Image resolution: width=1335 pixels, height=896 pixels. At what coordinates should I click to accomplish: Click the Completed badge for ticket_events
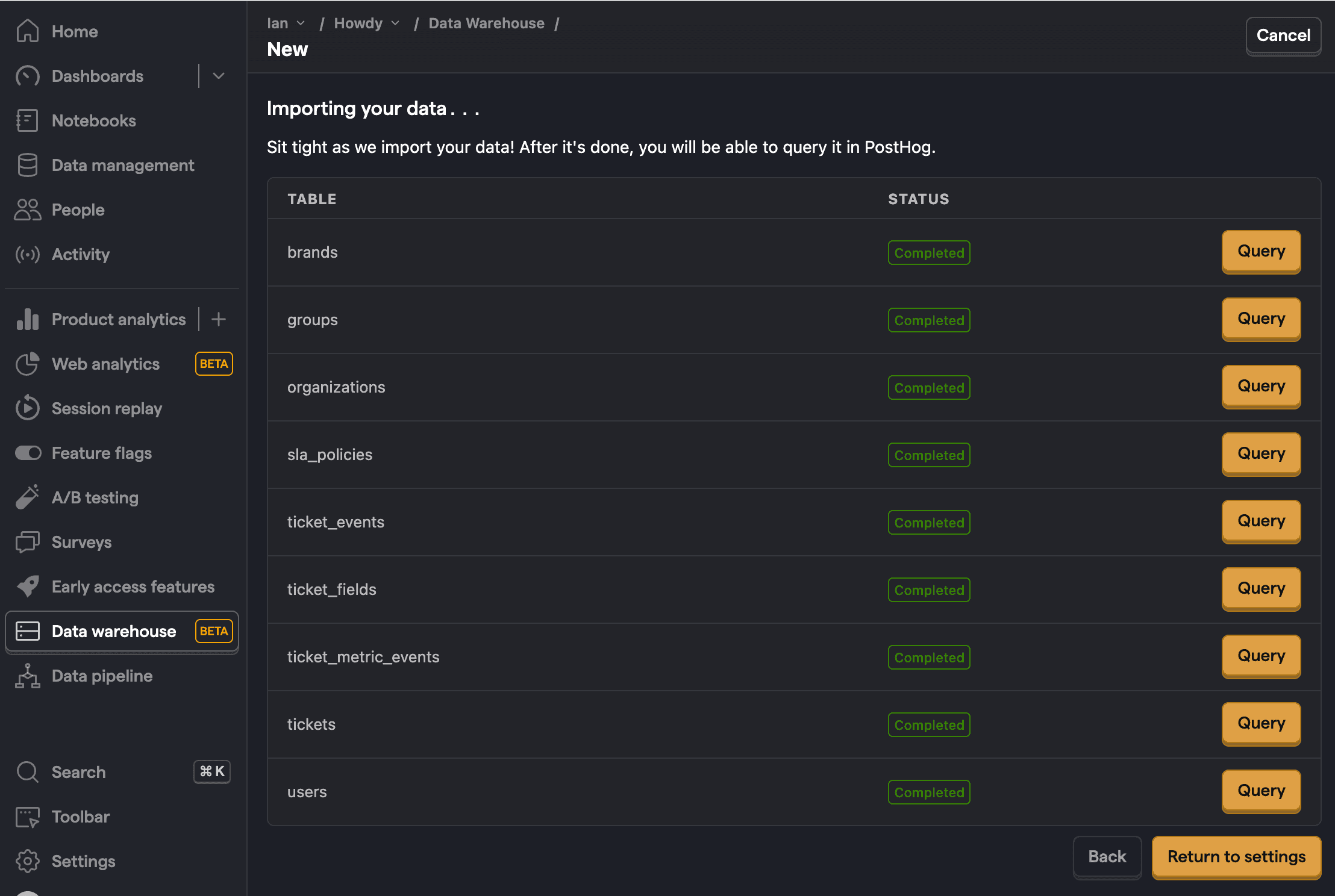pos(929,523)
